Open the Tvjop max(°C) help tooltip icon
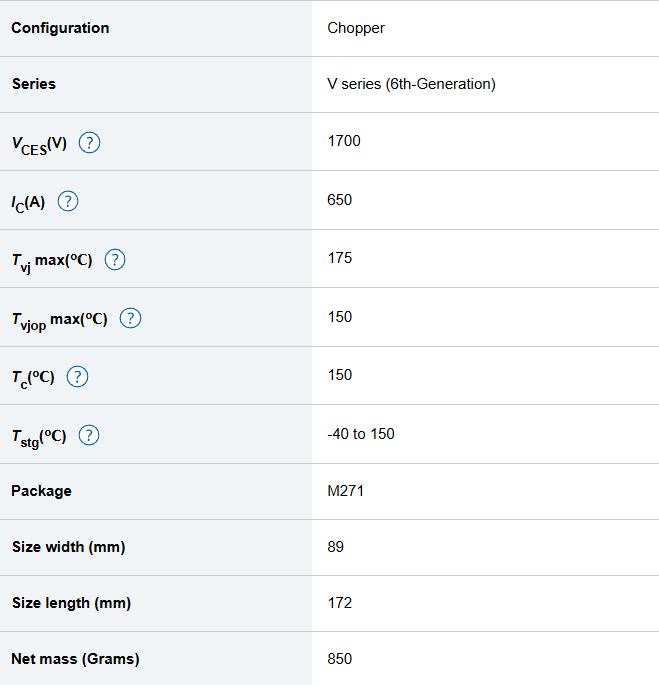Screen dimensions: 659x685 pyautogui.click(x=130, y=319)
